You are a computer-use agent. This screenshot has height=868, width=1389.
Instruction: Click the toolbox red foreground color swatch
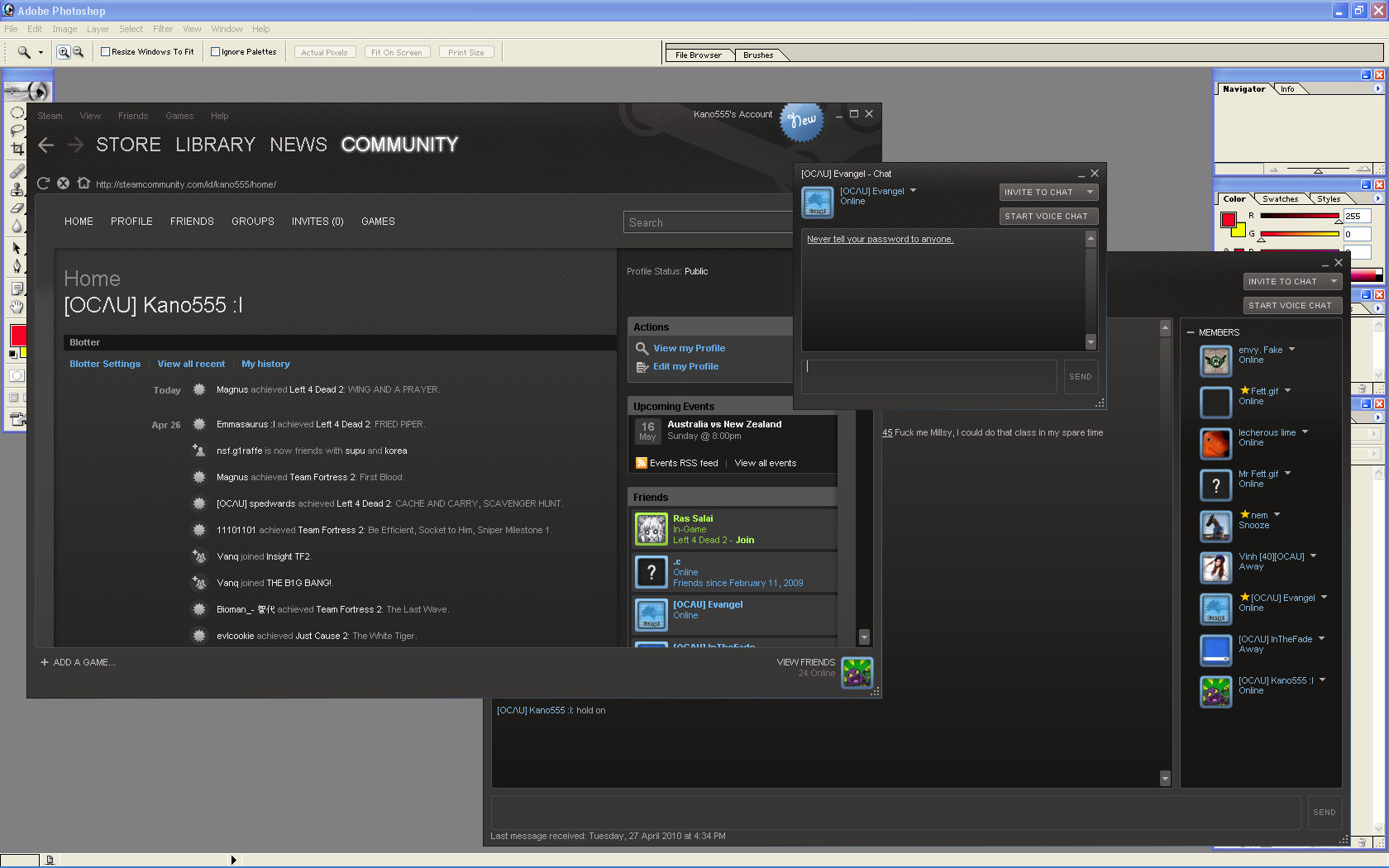(17, 336)
